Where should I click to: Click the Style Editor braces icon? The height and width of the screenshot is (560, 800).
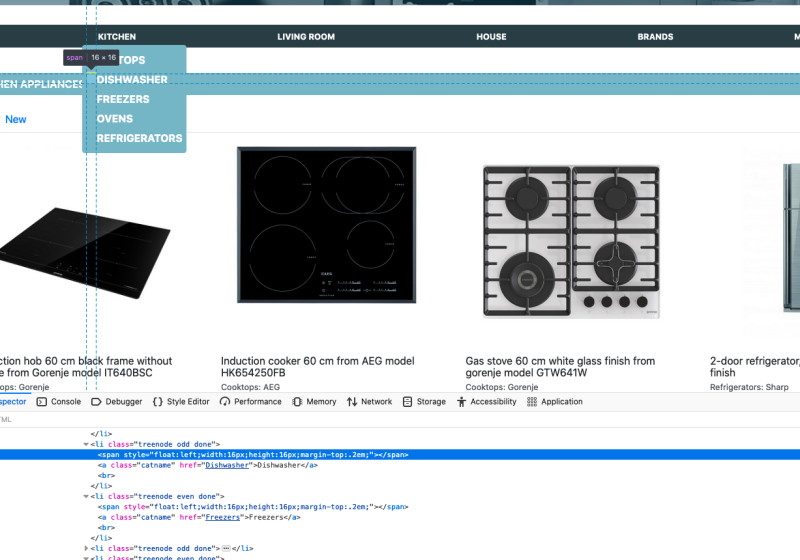pyautogui.click(x=158, y=402)
